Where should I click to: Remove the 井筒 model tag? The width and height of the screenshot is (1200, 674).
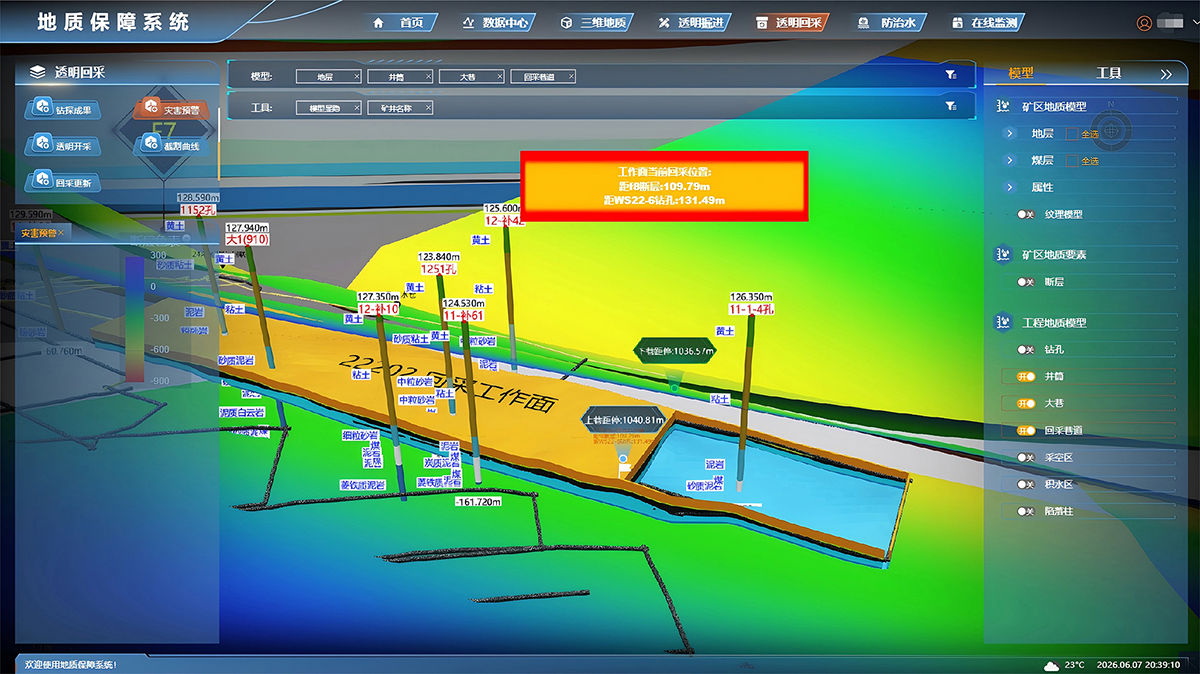coord(428,77)
